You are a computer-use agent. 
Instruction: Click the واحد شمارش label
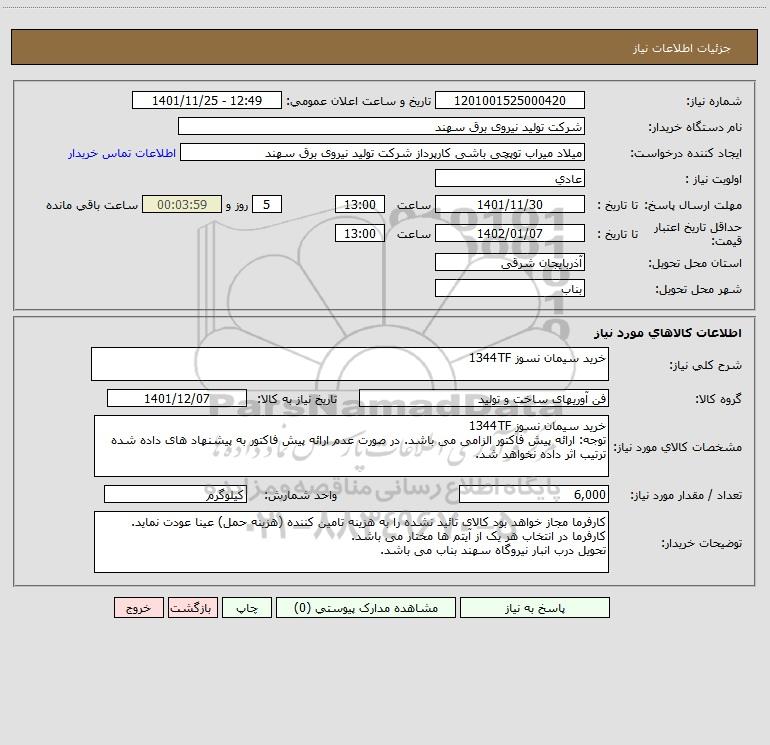coord(301,495)
